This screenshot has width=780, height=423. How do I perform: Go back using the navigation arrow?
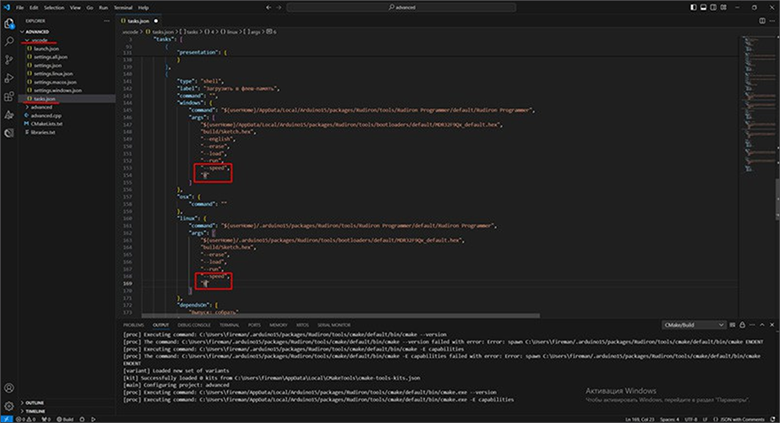[x=269, y=7]
